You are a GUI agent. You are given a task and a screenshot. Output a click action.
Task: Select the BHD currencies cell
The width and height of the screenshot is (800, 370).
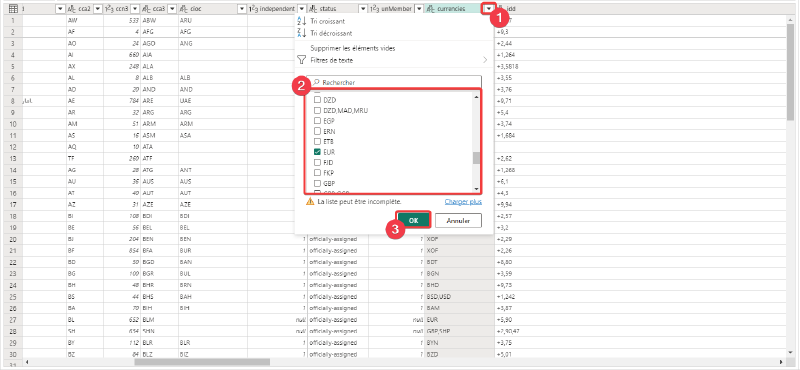(459, 285)
